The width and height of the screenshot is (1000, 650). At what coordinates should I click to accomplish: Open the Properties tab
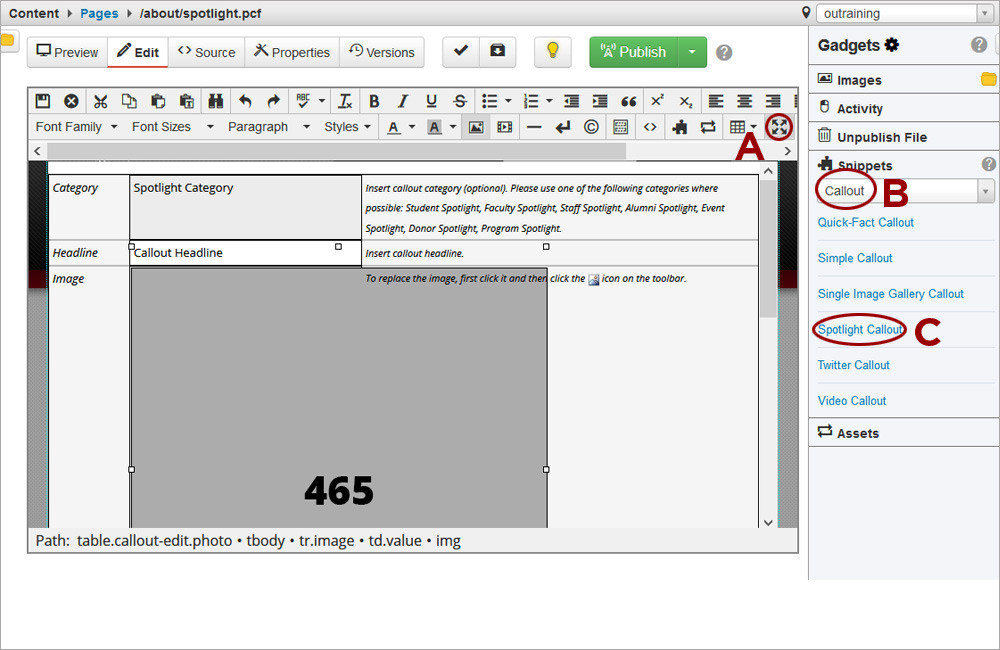point(292,52)
